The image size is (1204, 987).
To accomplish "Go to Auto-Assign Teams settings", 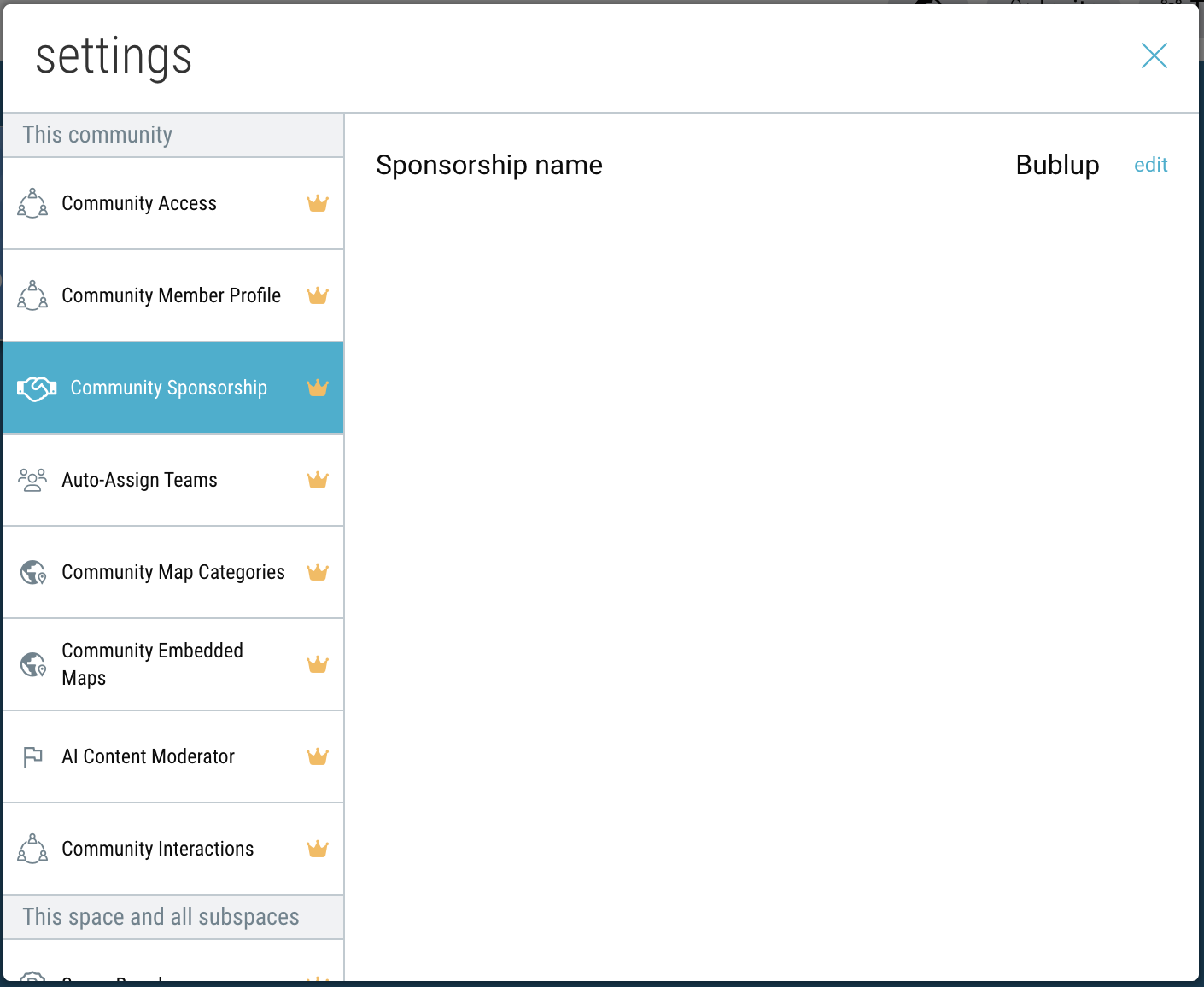I will point(139,480).
